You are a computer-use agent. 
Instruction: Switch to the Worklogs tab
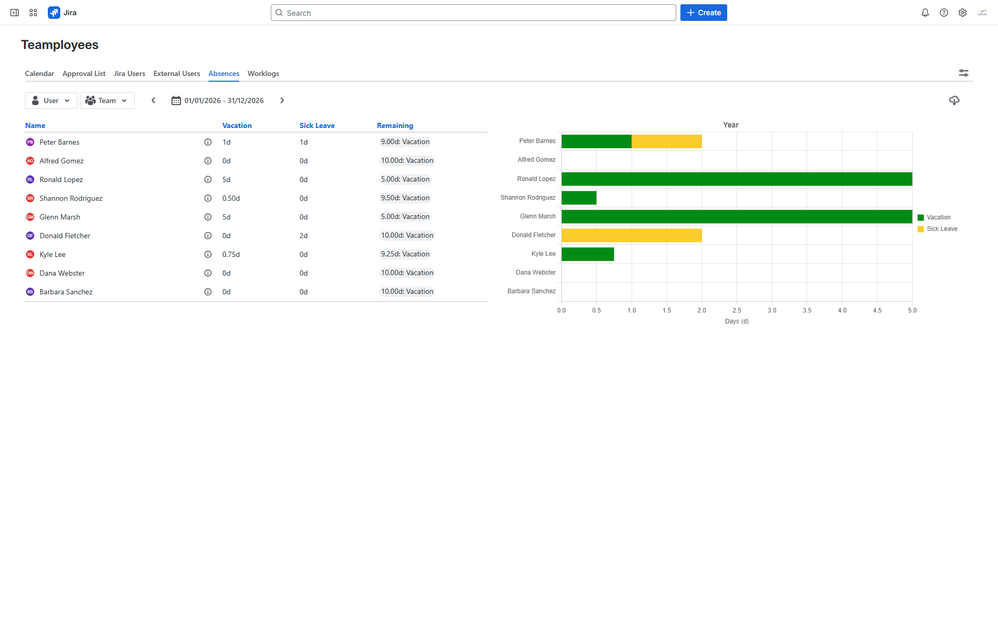pos(264,73)
